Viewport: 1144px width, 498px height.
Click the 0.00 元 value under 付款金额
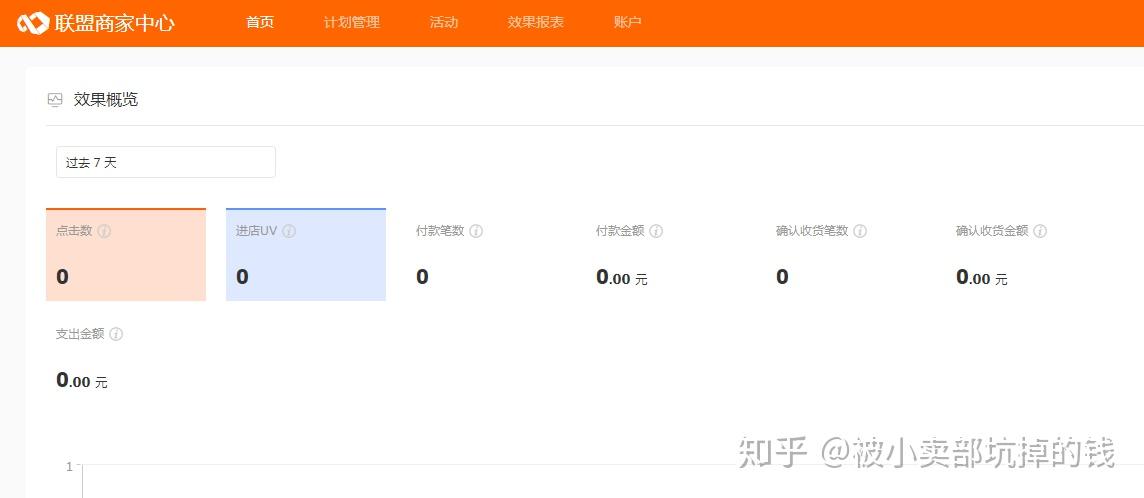pos(622,278)
